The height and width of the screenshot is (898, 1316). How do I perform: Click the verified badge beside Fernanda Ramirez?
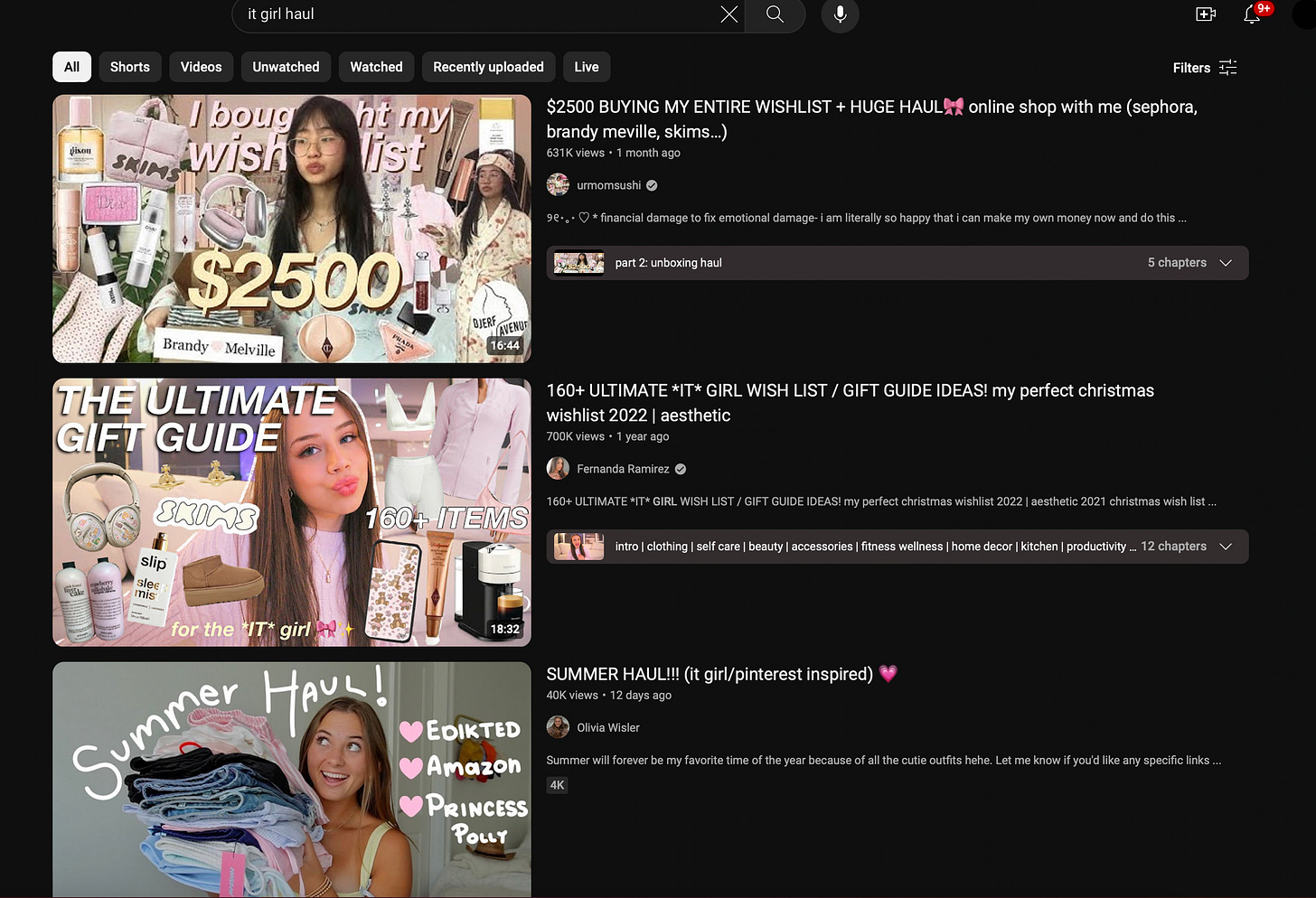681,469
